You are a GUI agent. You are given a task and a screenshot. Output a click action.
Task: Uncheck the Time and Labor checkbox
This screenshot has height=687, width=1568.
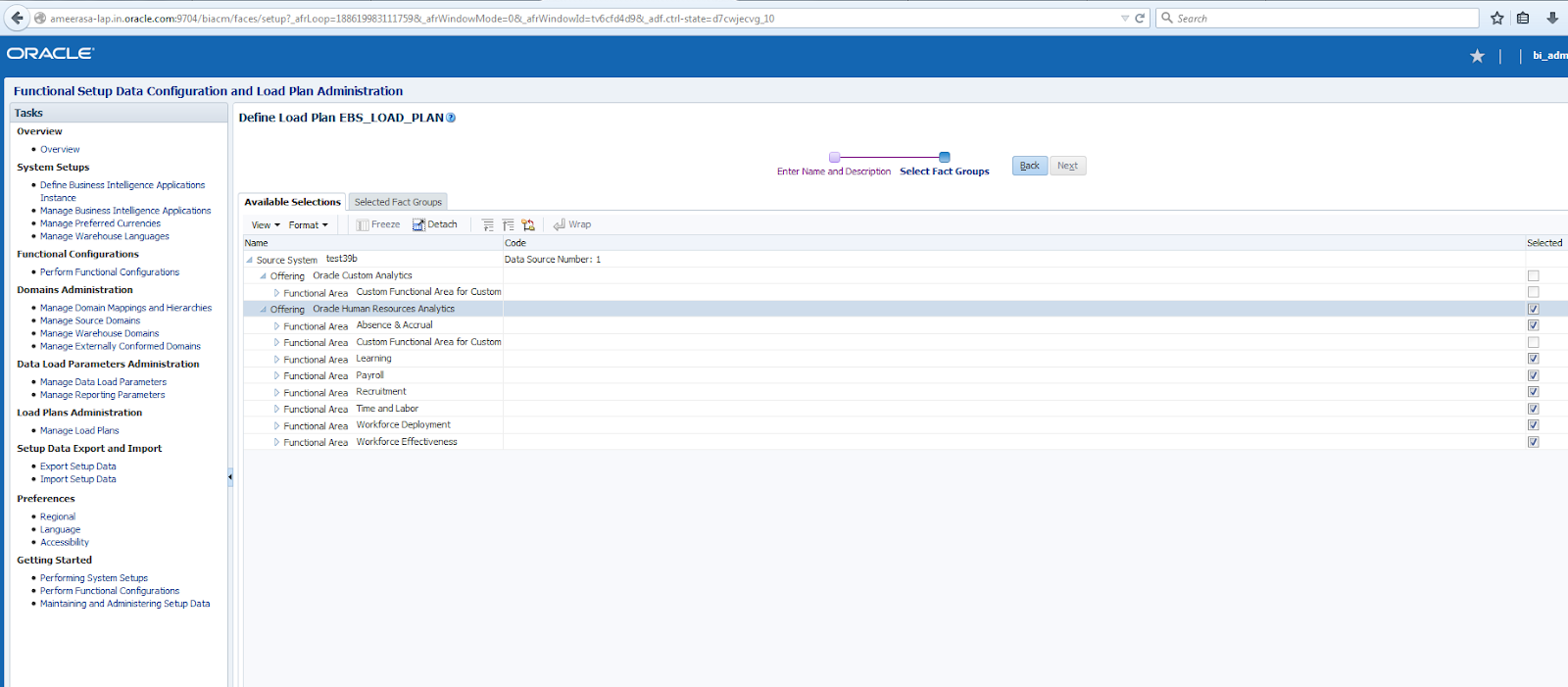pyautogui.click(x=1534, y=409)
